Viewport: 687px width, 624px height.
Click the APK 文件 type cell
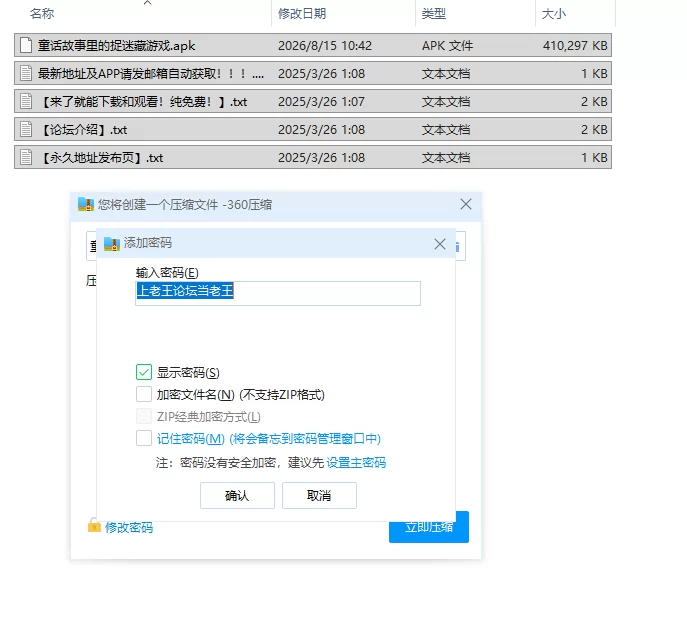click(x=447, y=46)
